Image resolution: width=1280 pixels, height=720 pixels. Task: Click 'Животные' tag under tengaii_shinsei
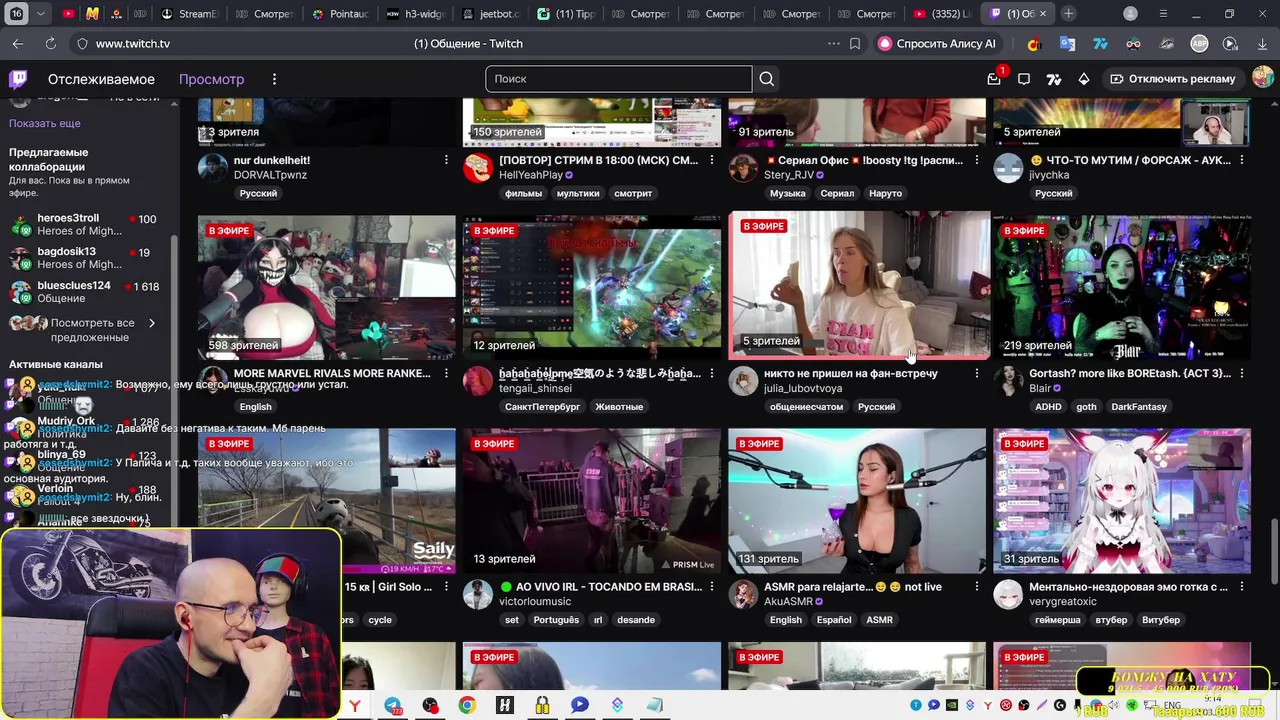pyautogui.click(x=619, y=407)
